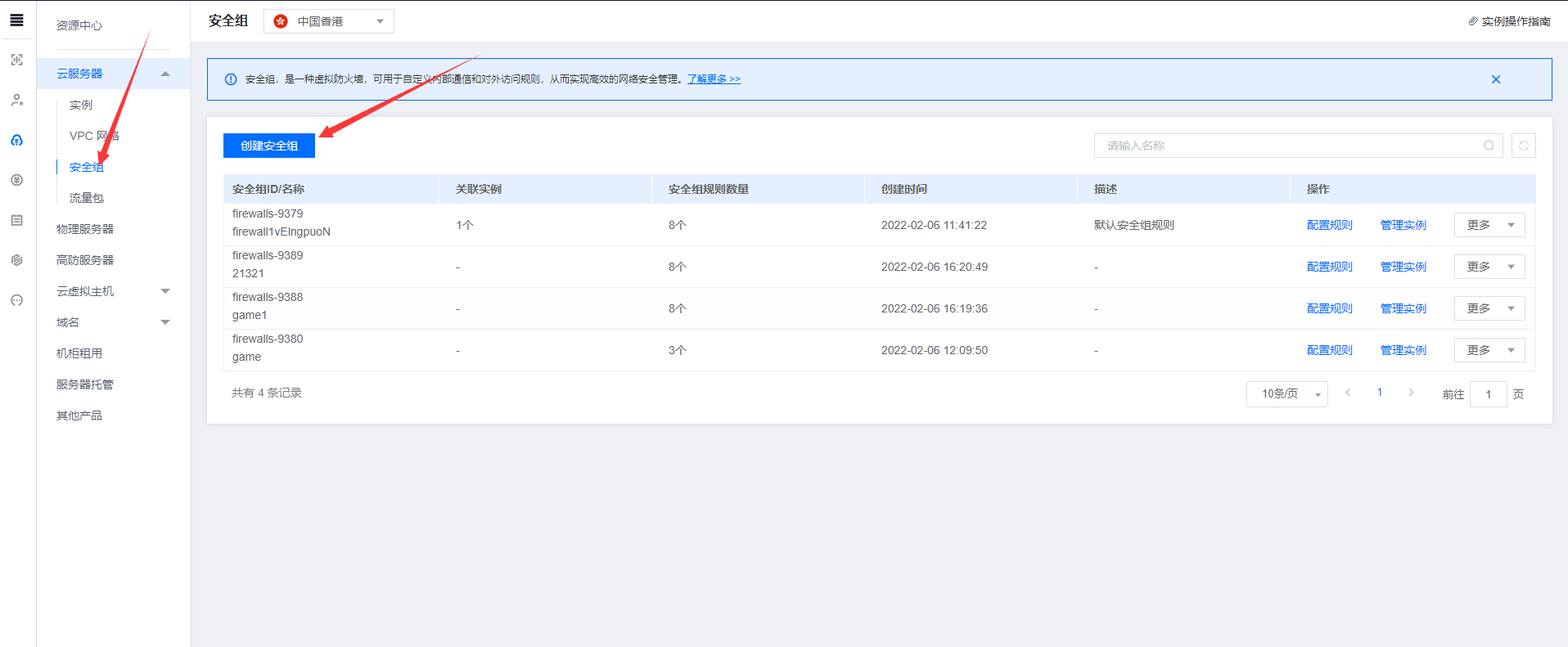Select 流量包 in the sidebar menu

point(86,198)
